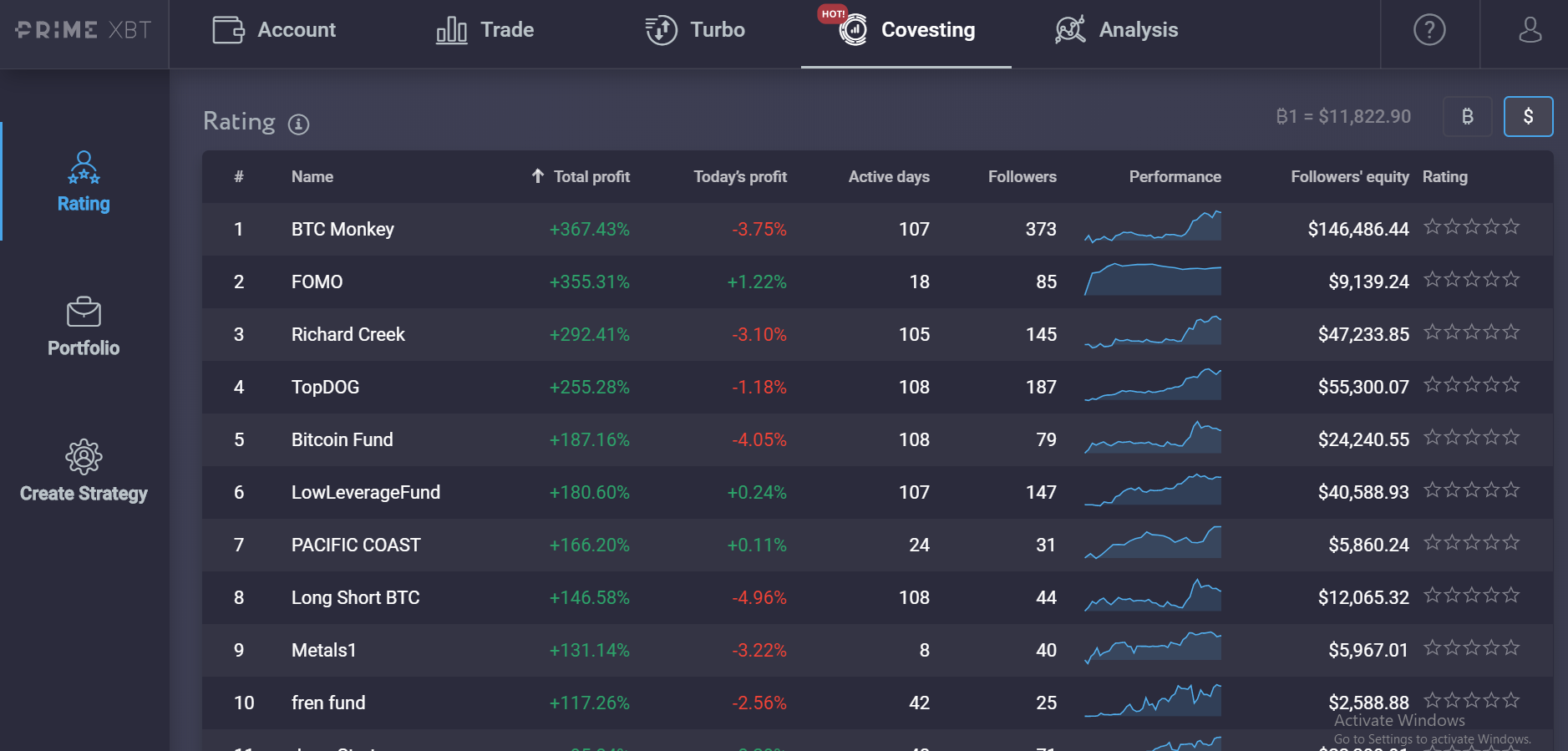Open the Account wallet tab
1568x751 pixels.
pos(274,30)
